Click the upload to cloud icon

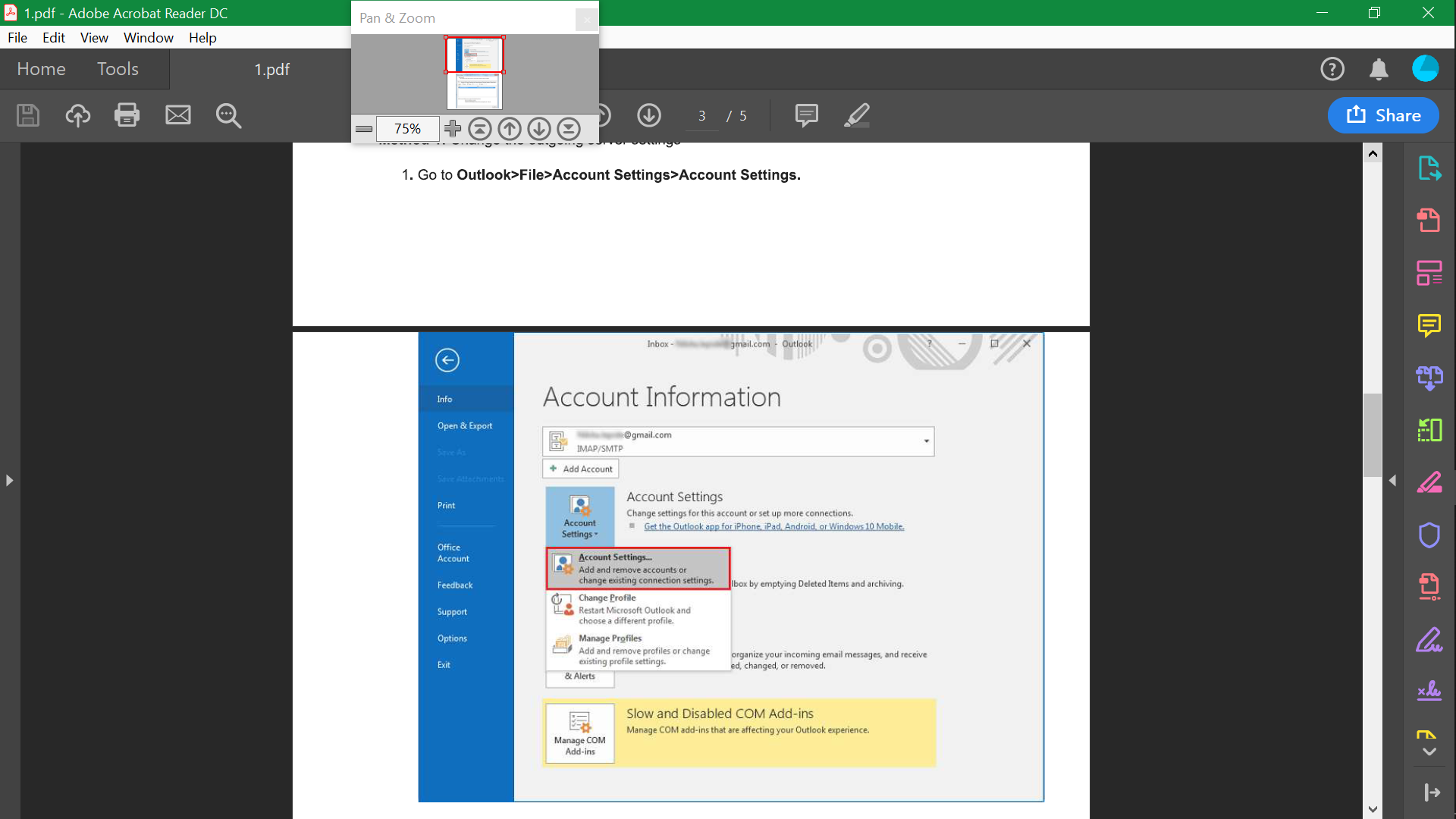click(x=77, y=115)
